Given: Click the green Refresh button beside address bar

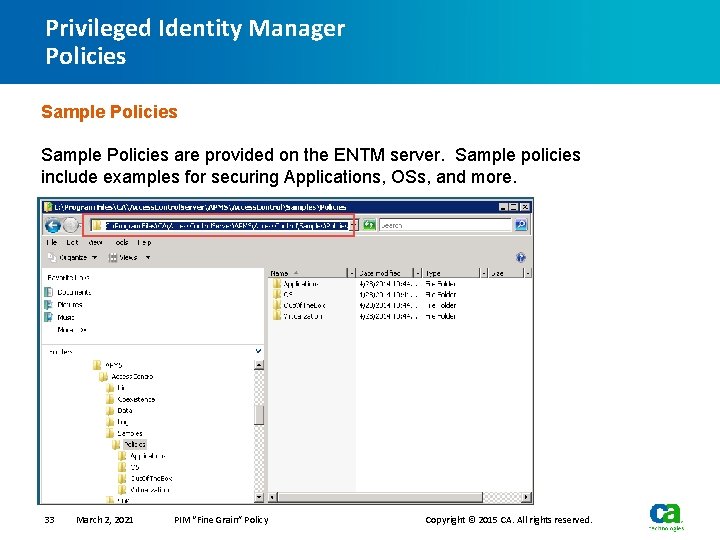Looking at the screenshot, I should click(x=369, y=225).
